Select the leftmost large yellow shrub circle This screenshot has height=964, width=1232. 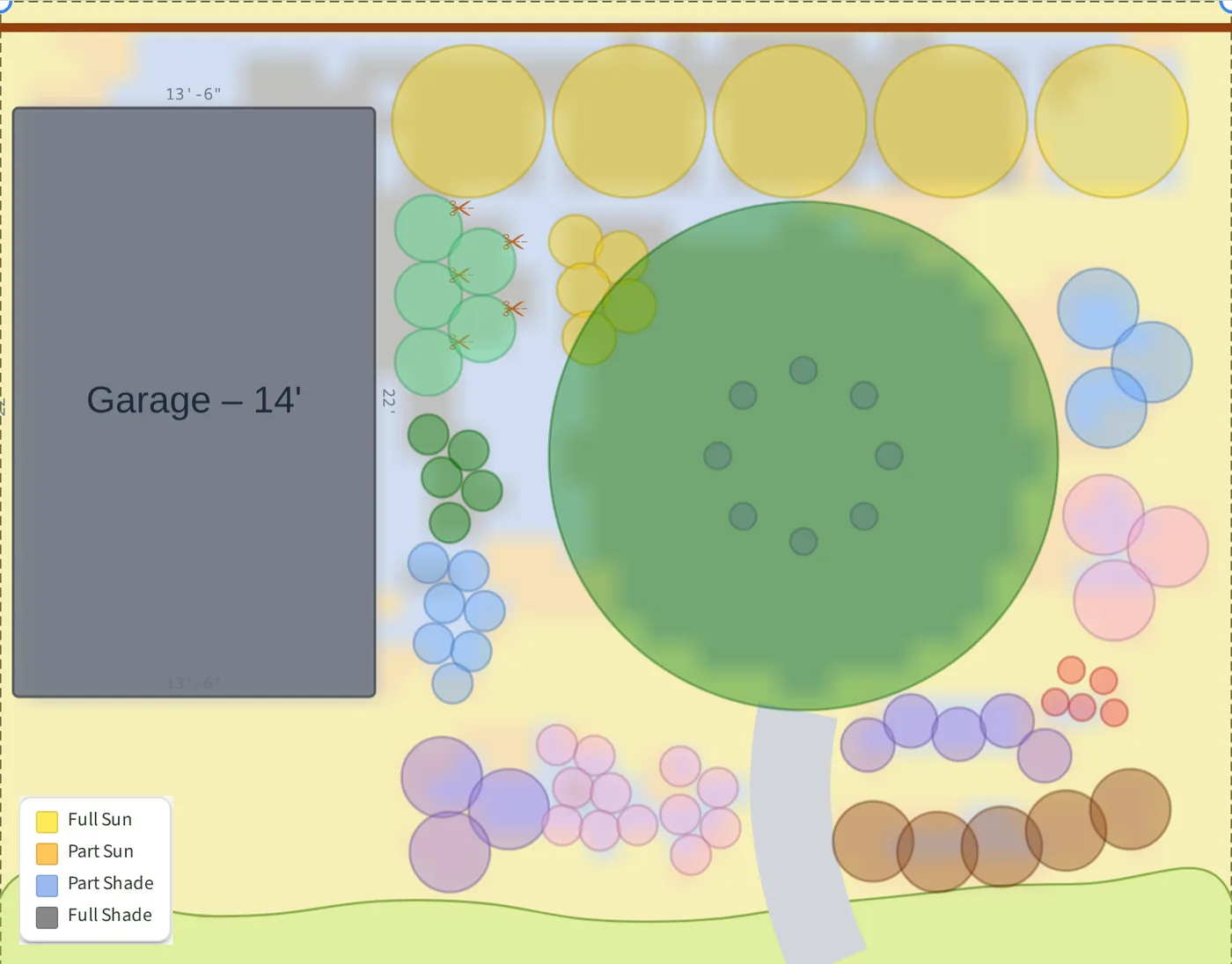point(468,121)
